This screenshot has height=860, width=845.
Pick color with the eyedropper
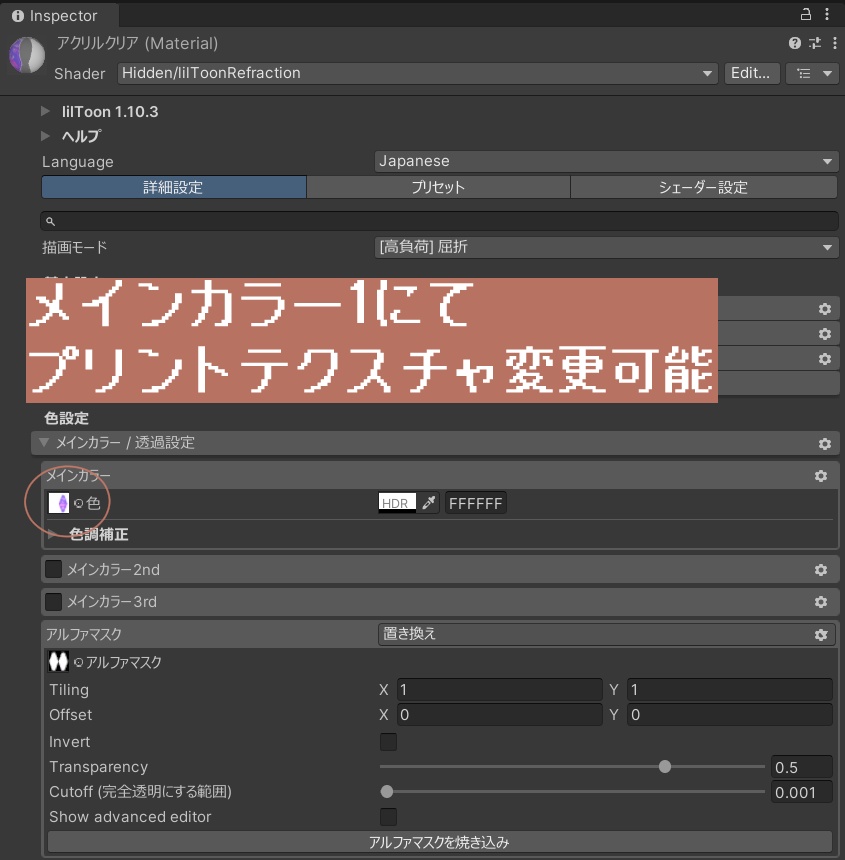(428, 503)
